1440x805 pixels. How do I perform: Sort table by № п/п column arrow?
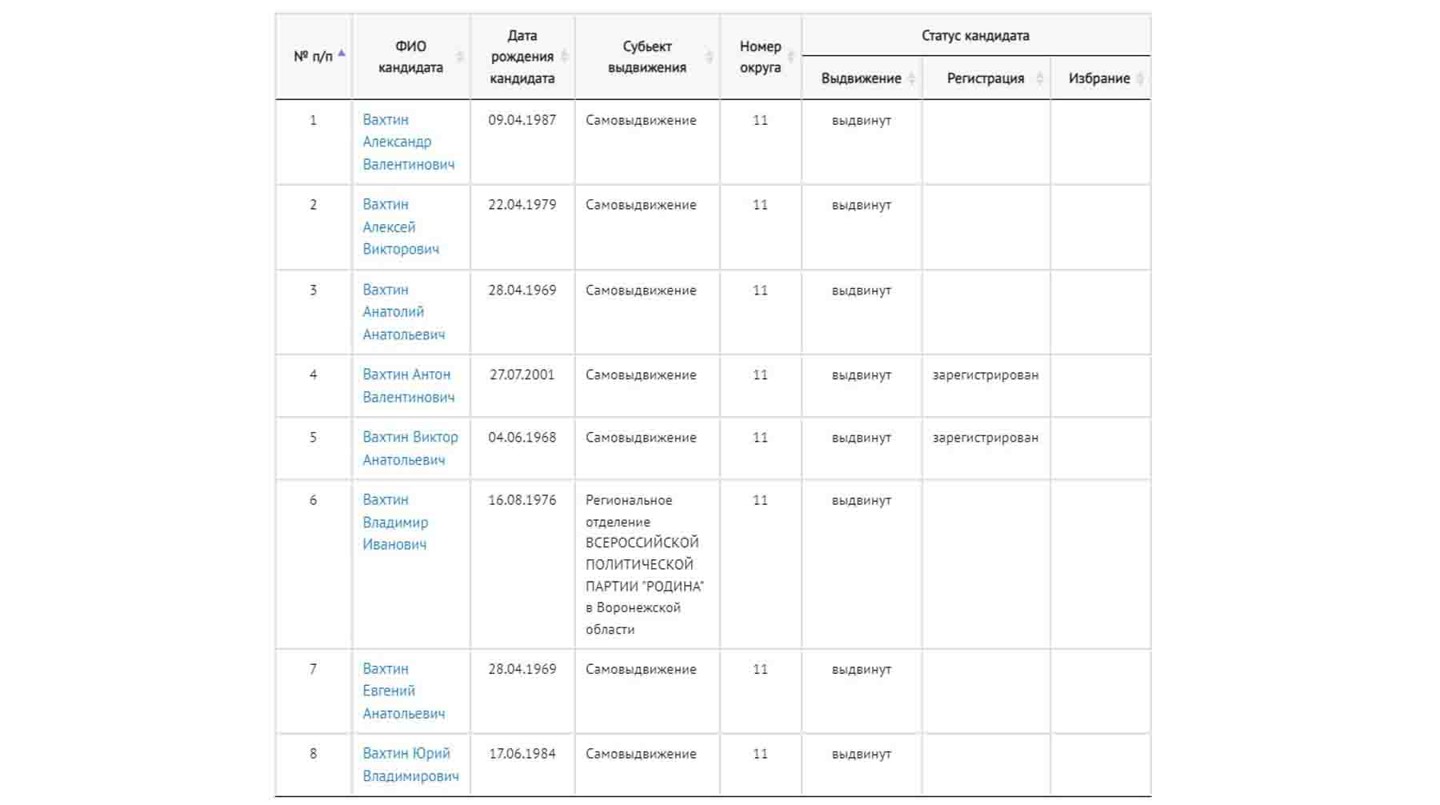(x=342, y=54)
